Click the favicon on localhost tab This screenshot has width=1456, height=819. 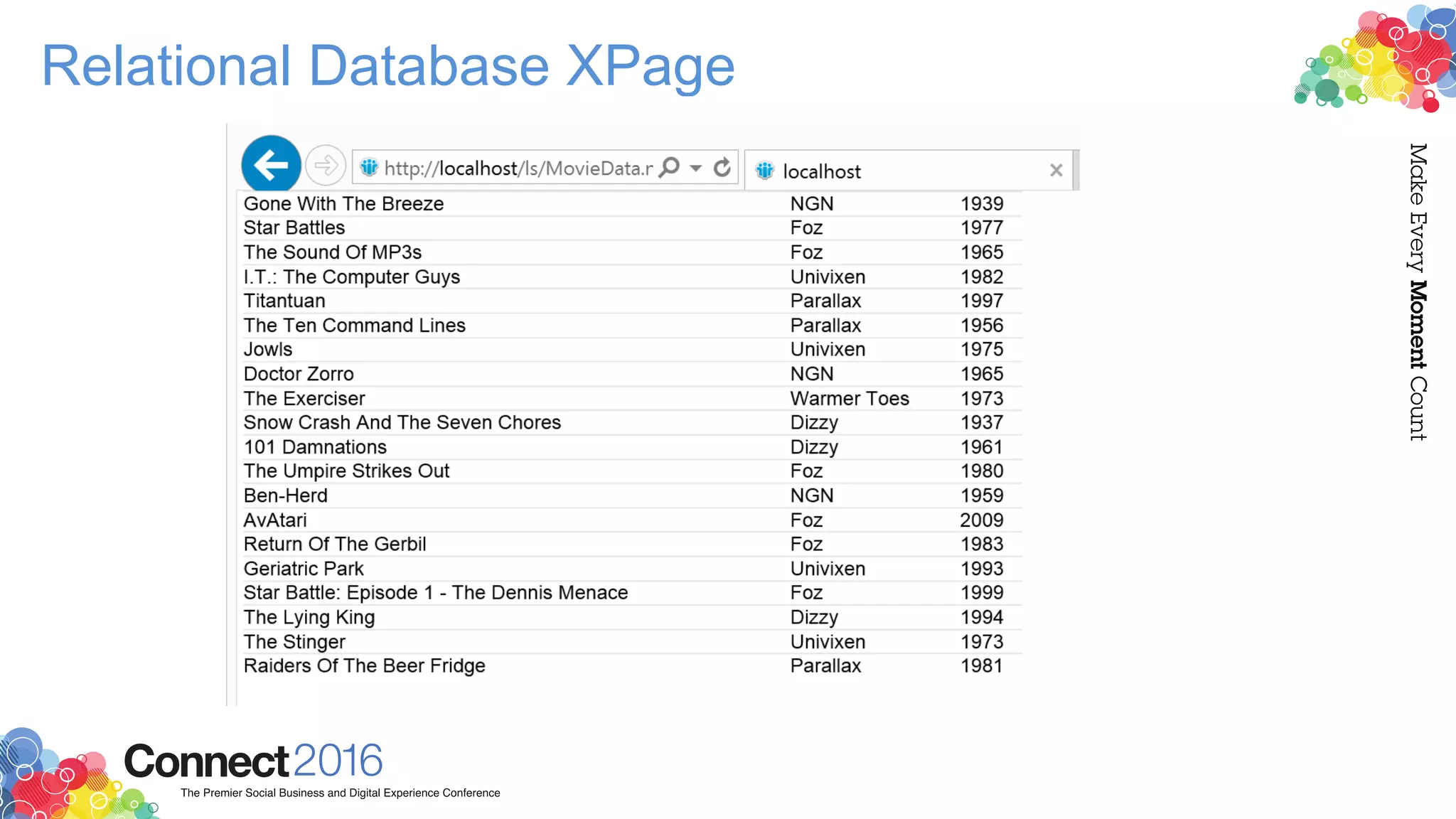pyautogui.click(x=765, y=171)
